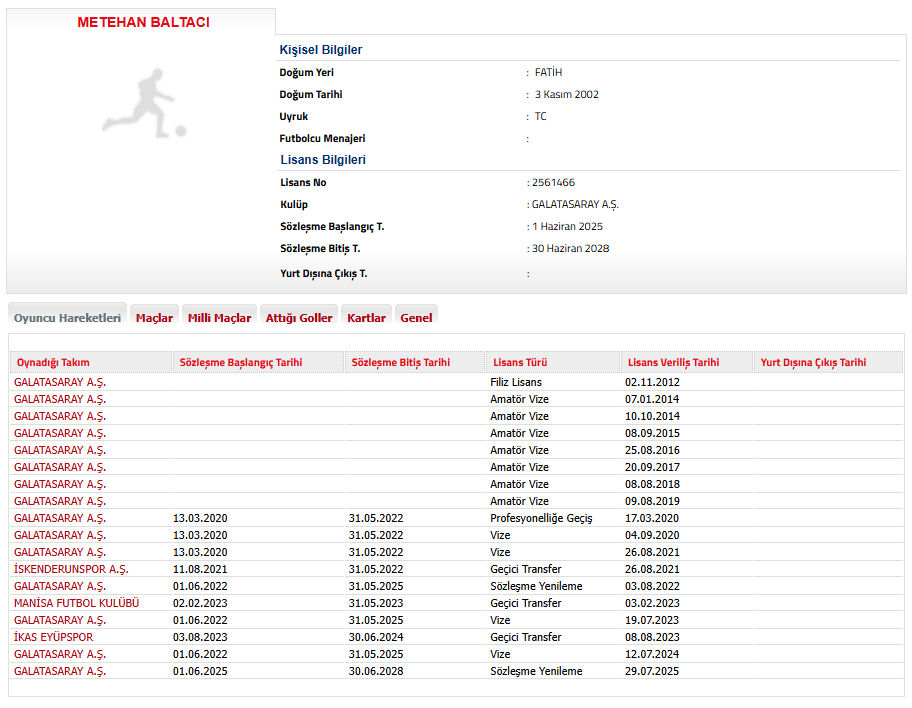Select the Attığı Goller tab
Image resolution: width=912 pixels, height=708 pixels.
pyautogui.click(x=298, y=318)
